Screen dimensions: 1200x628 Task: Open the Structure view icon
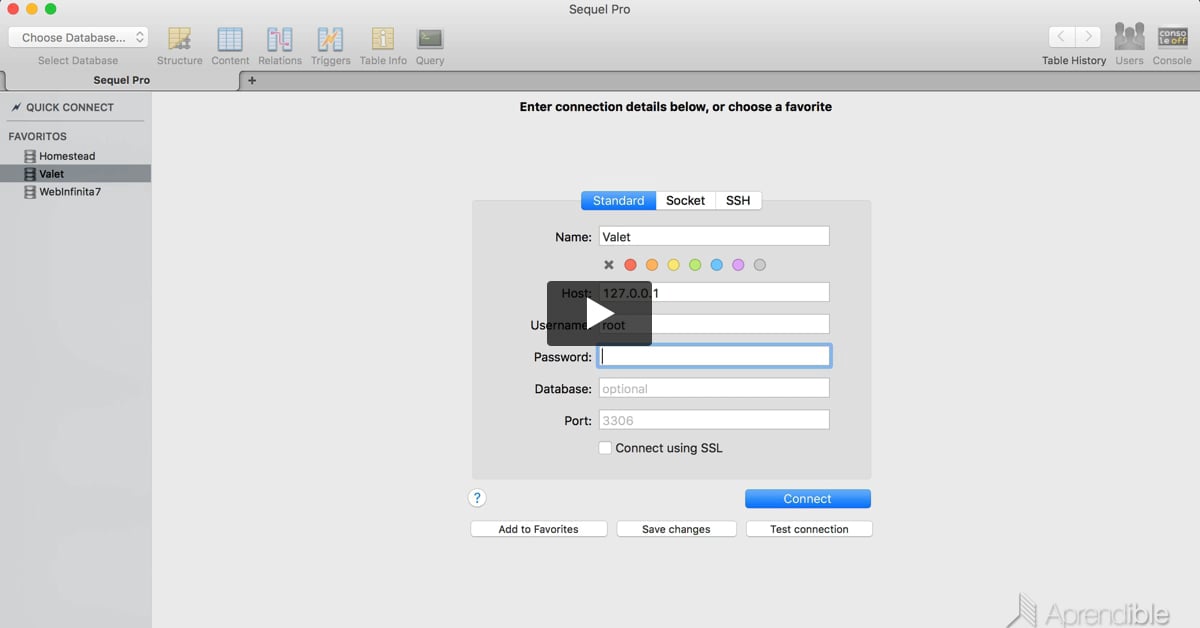click(x=180, y=39)
